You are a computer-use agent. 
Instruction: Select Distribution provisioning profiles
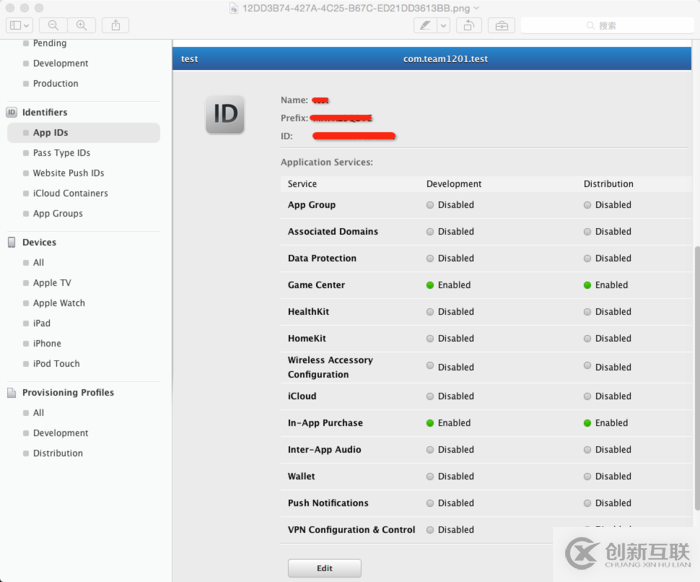[58, 453]
